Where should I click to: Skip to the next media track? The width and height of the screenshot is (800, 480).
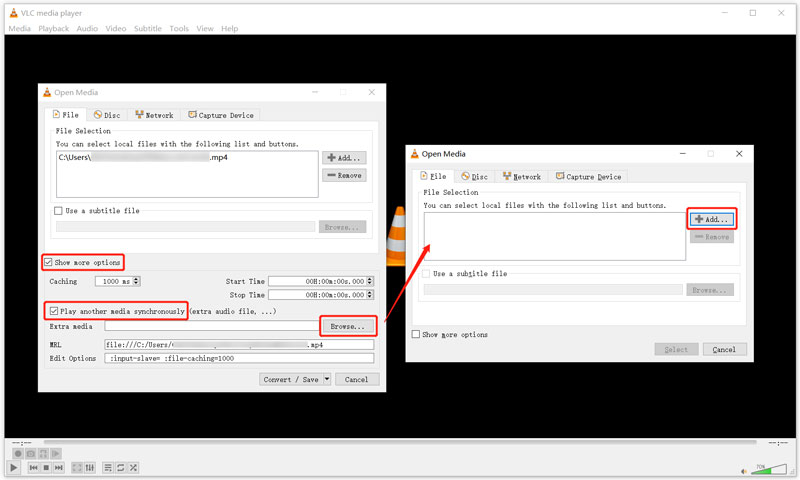pyautogui.click(x=59, y=467)
